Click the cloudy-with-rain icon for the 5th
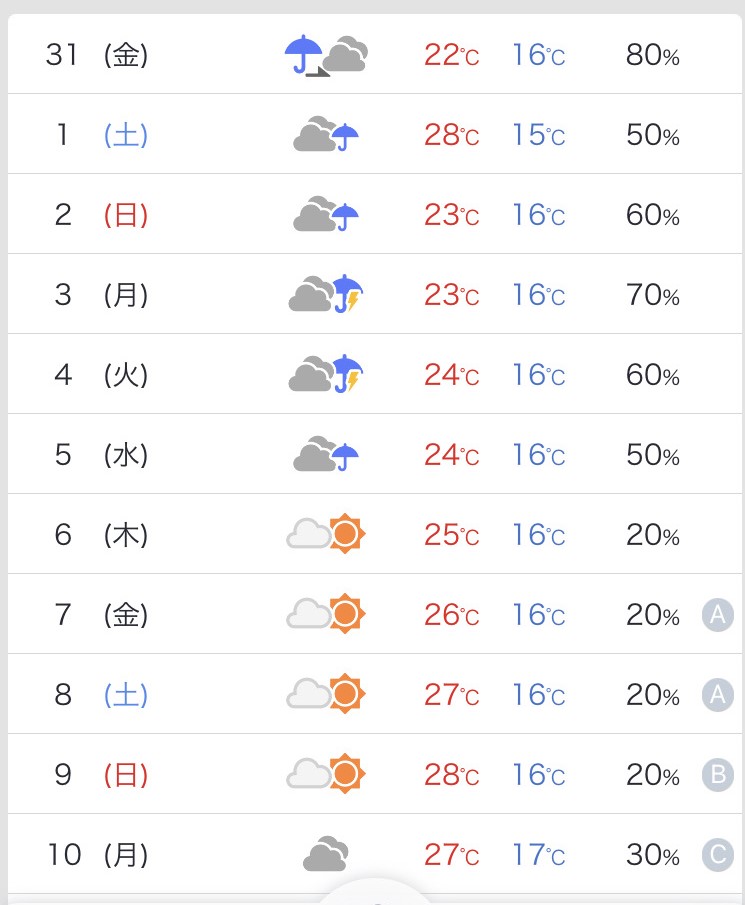 pos(326,454)
